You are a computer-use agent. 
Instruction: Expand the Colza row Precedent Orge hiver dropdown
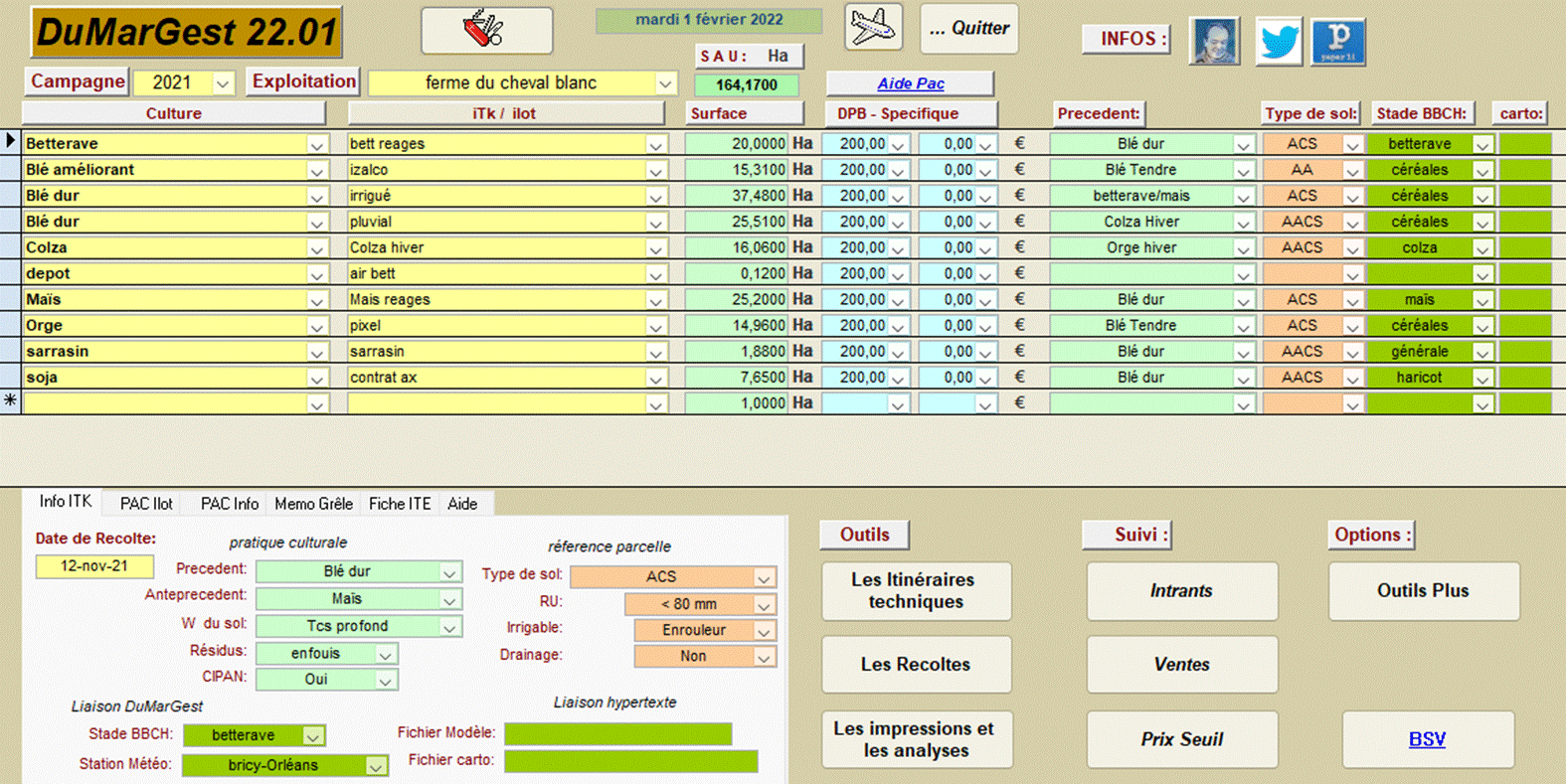pos(1243,248)
